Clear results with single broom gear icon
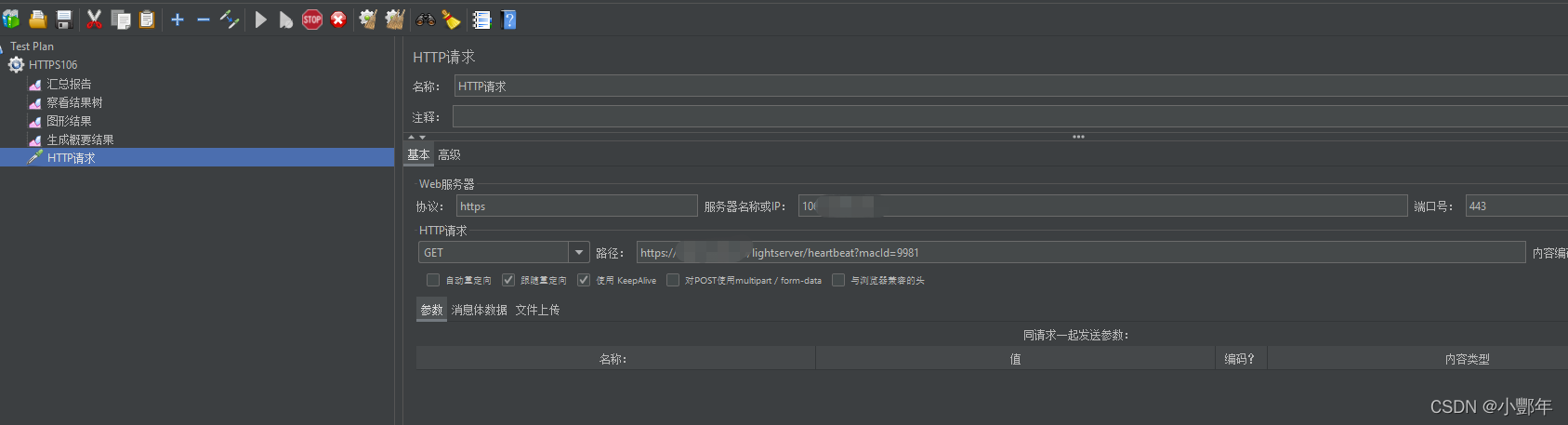 [368, 20]
